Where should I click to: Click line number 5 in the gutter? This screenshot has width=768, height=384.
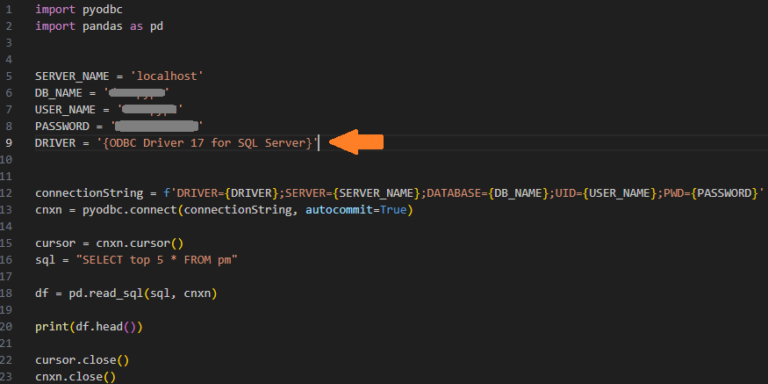pyautogui.click(x=8, y=76)
